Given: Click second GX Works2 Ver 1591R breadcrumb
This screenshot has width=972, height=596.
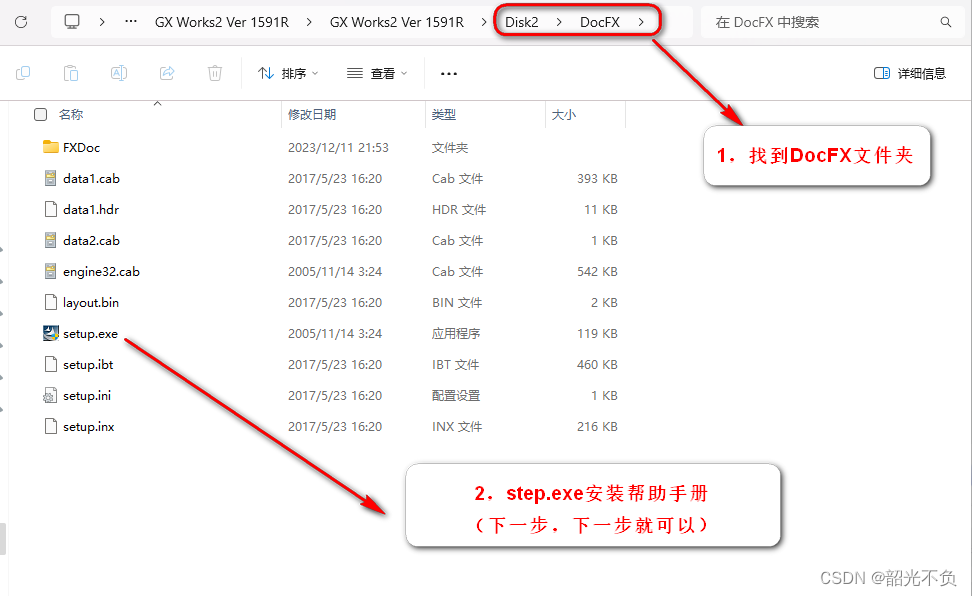Looking at the screenshot, I should click(397, 22).
